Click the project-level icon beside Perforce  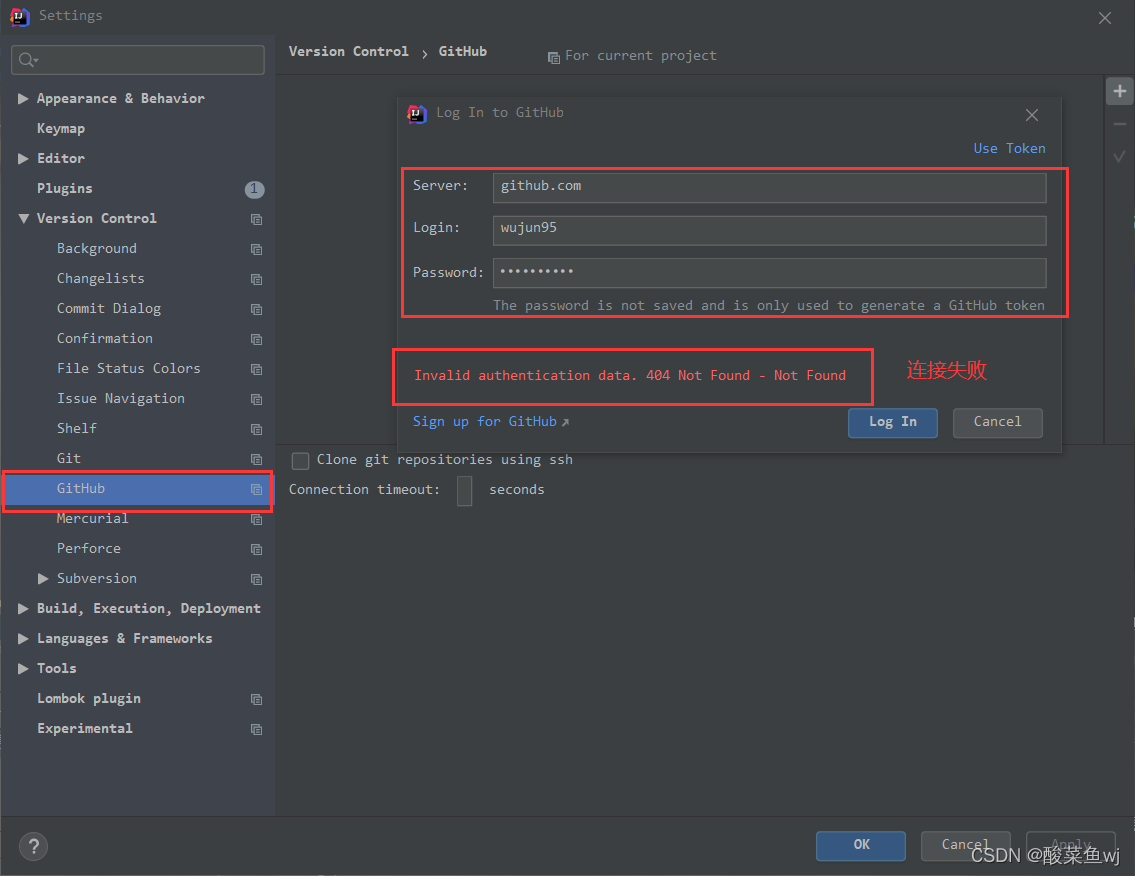click(256, 549)
